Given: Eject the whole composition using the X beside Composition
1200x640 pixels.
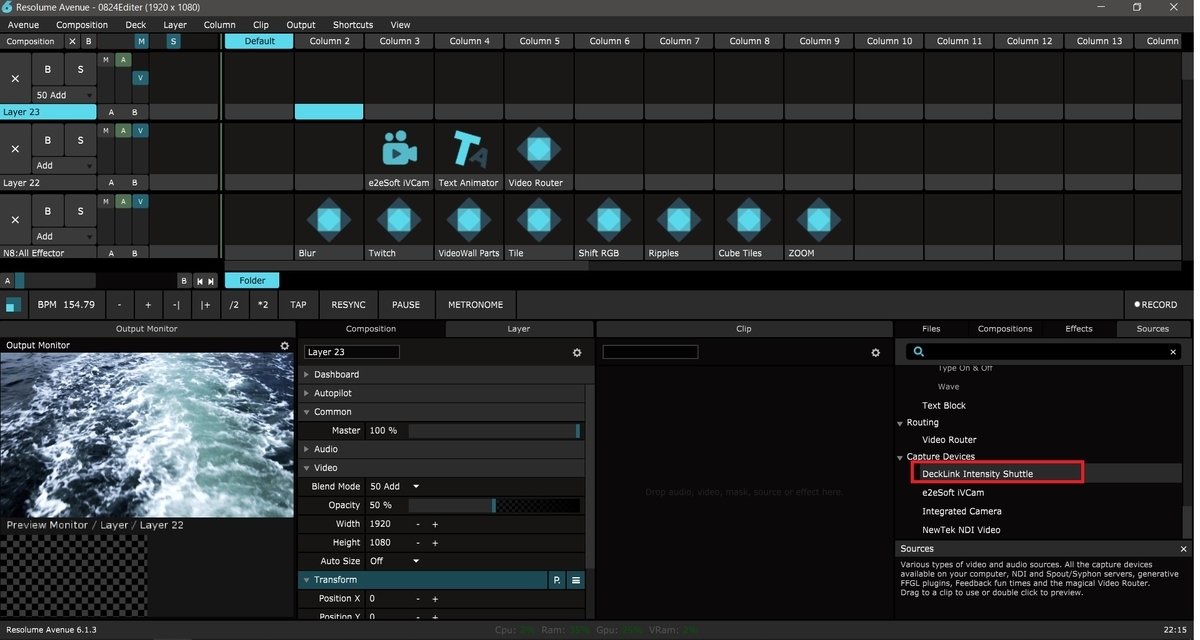Looking at the screenshot, I should 72,41.
